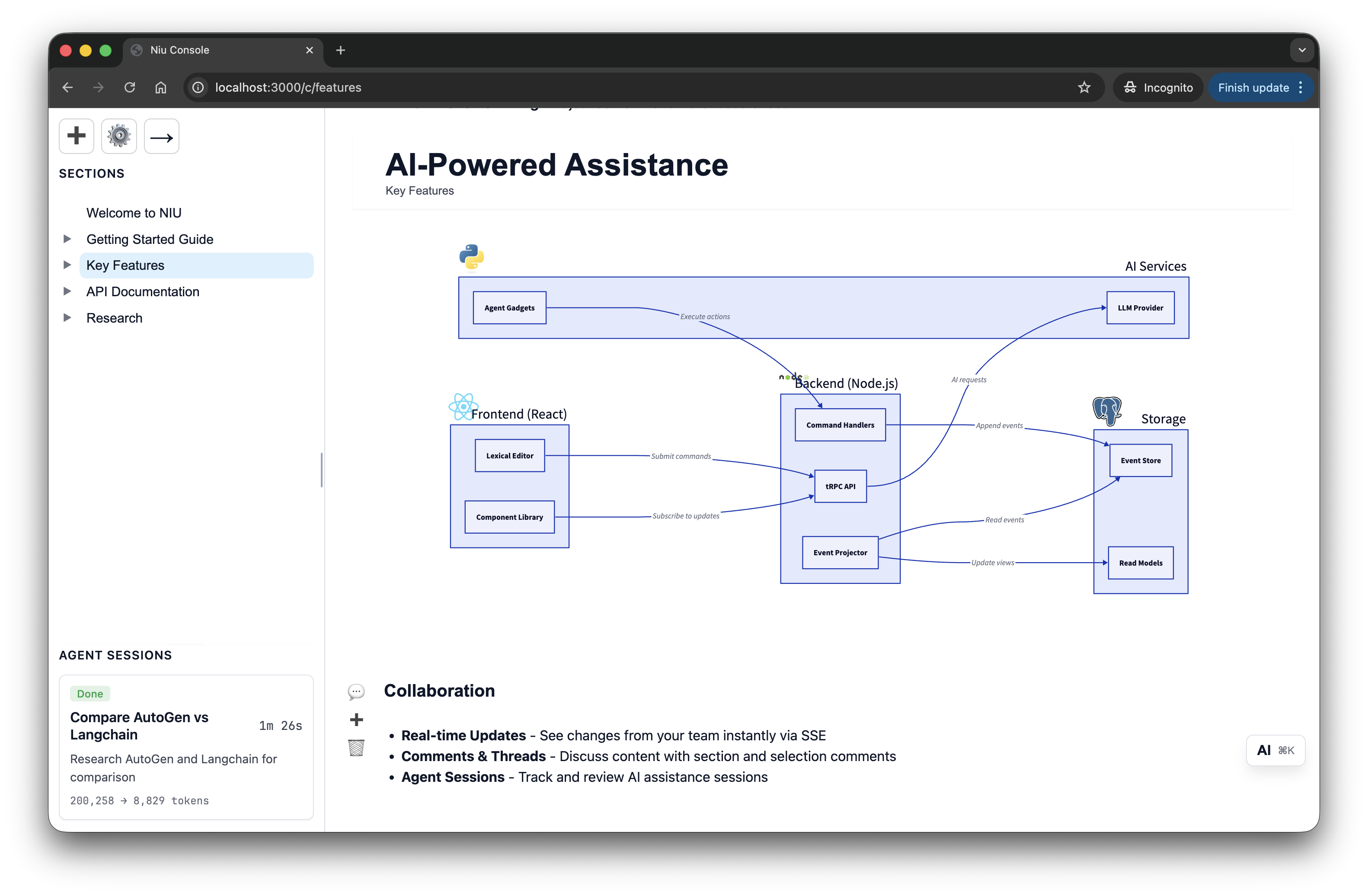This screenshot has width=1368, height=896.
Task: Click the Event Projector node
Action: [841, 553]
